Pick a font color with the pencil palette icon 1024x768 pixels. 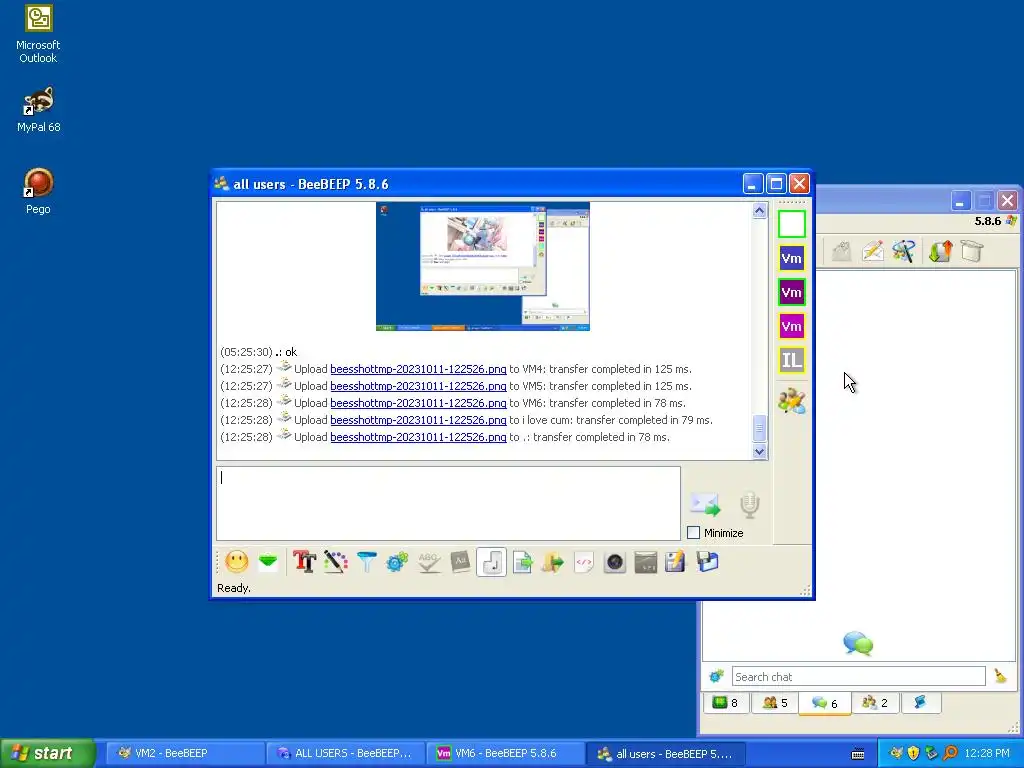336,562
